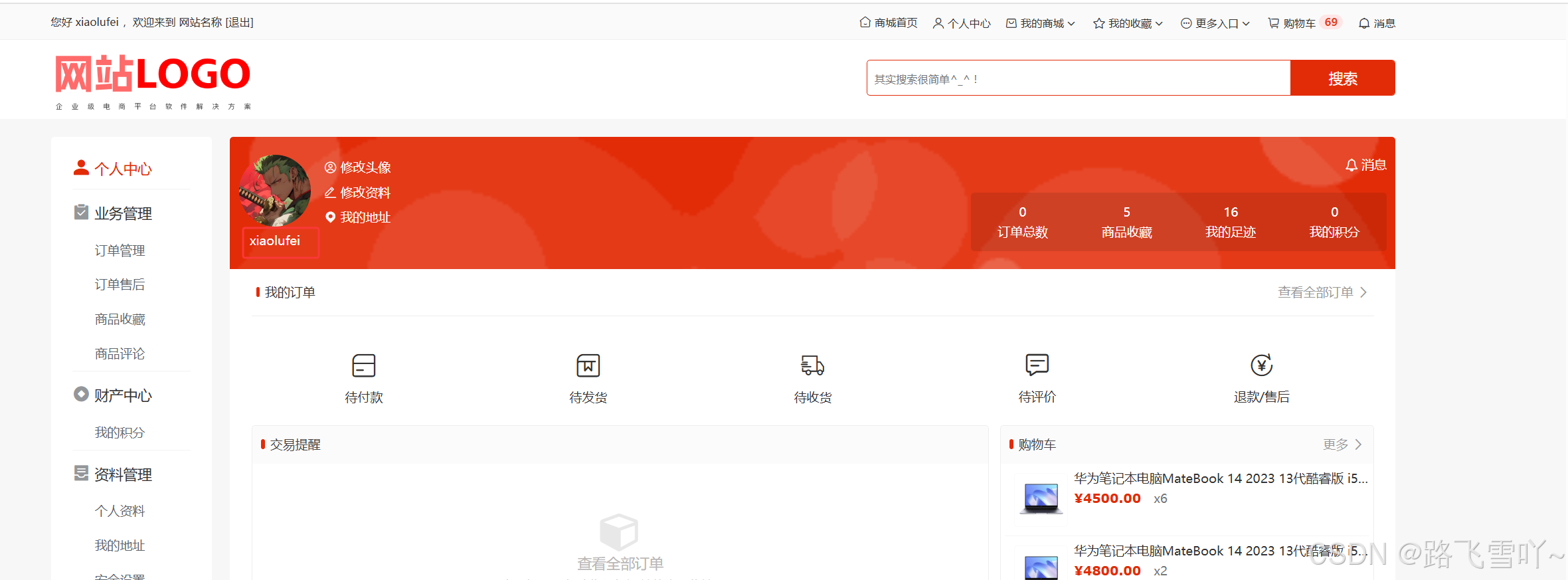Click the 修改头像 avatar icon
Viewport: 1568px width, 580px height.
tap(330, 167)
